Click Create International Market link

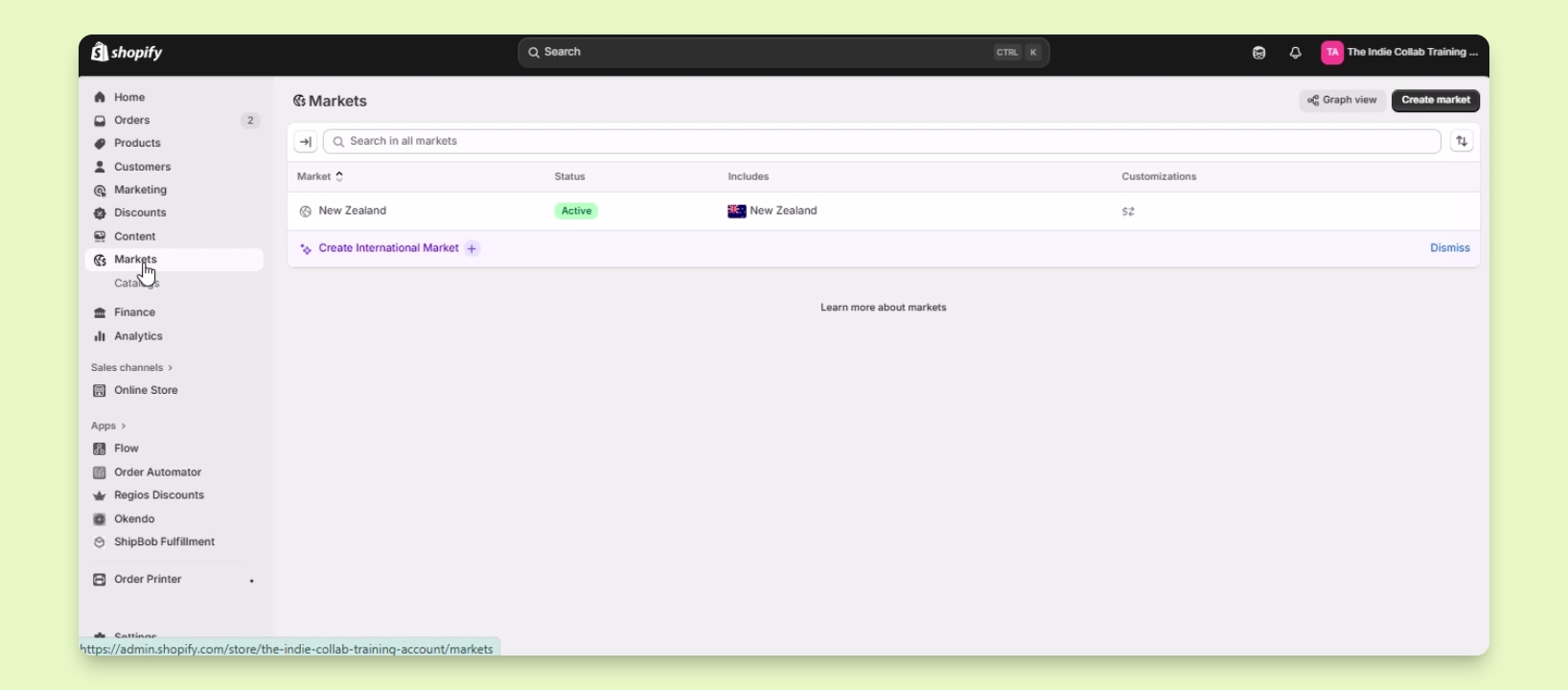click(389, 248)
